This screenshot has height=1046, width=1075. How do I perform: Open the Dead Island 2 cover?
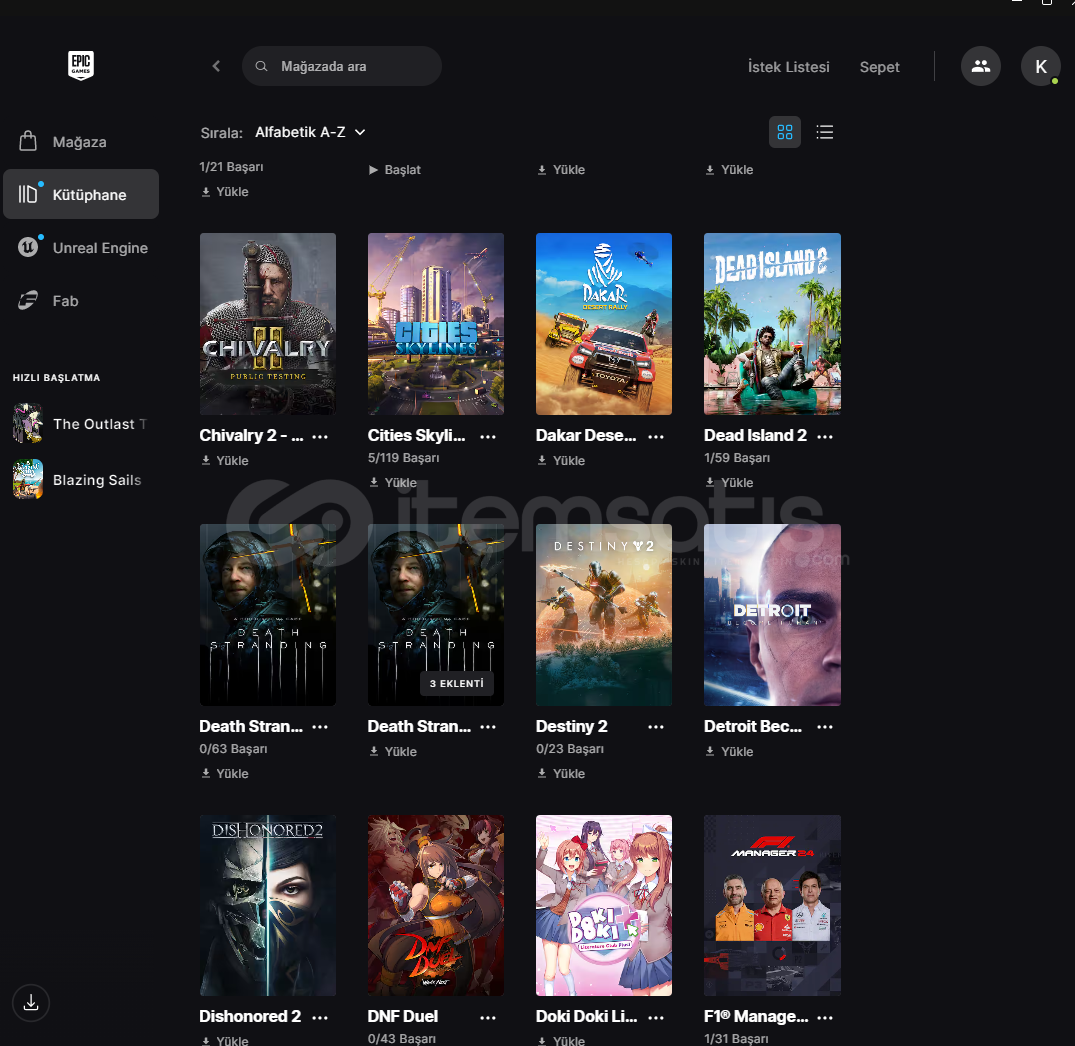coord(772,324)
